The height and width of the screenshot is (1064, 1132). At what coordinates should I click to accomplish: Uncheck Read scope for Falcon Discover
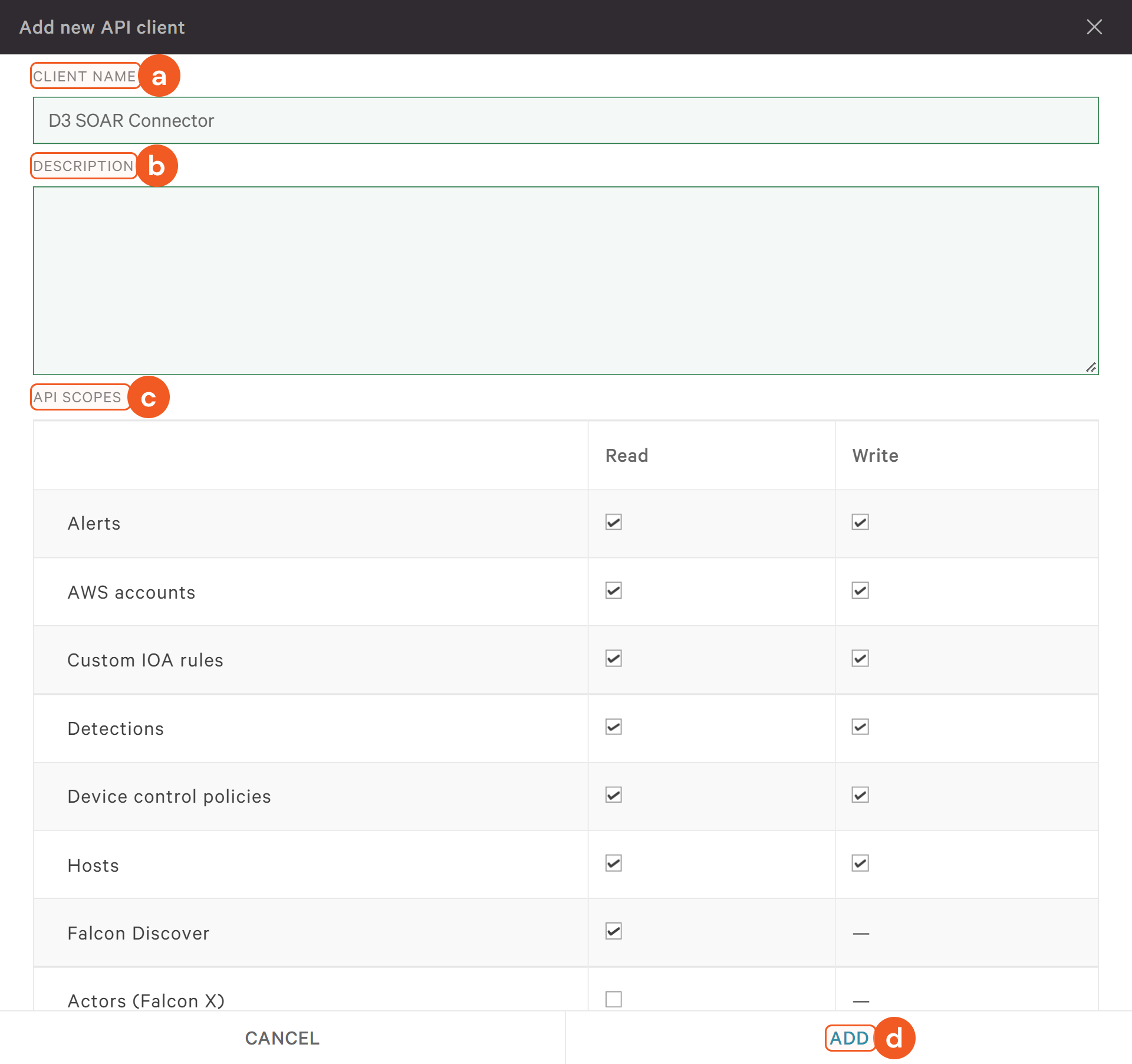click(613, 932)
